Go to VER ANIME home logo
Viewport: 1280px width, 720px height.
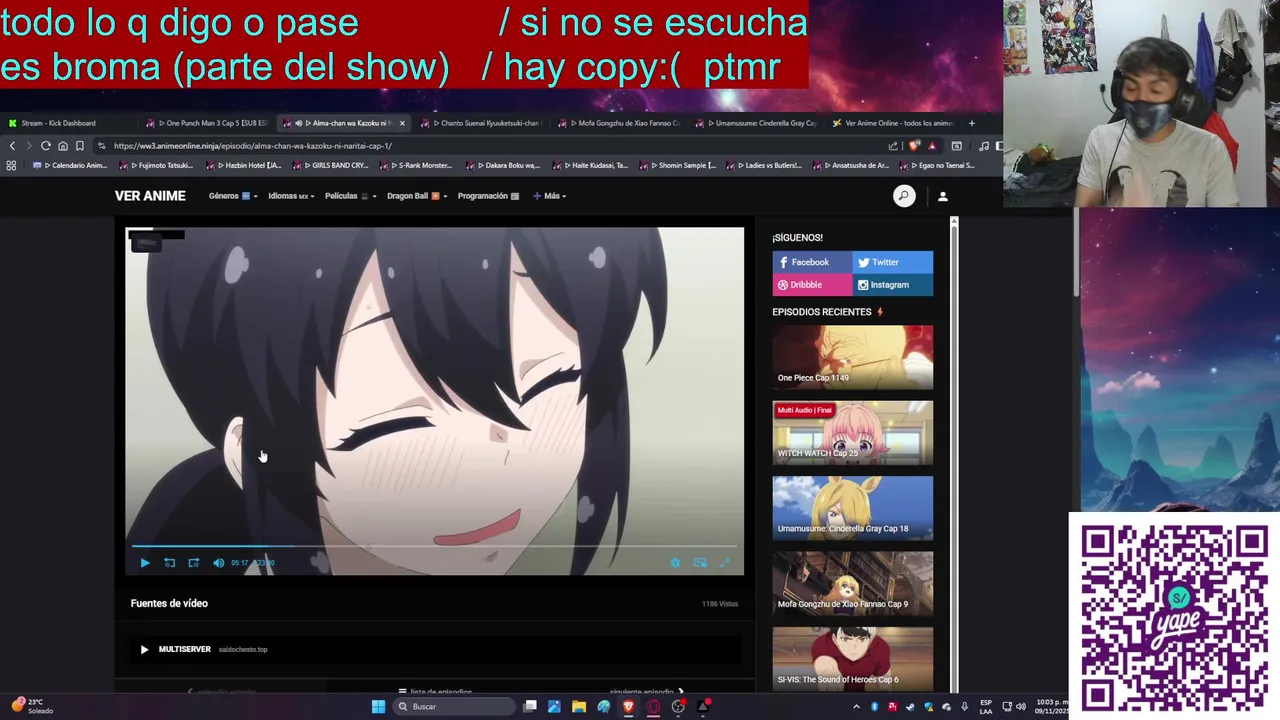[150, 196]
